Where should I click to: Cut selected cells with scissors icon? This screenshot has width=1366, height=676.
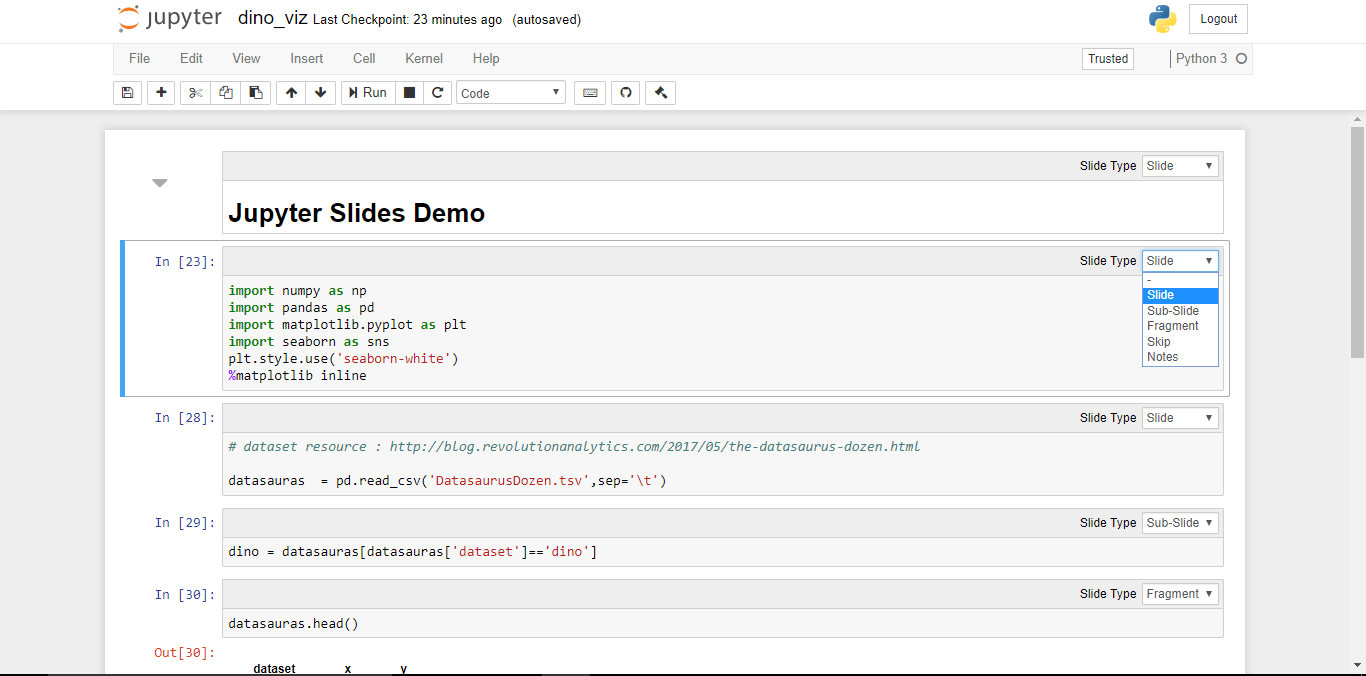(195, 93)
